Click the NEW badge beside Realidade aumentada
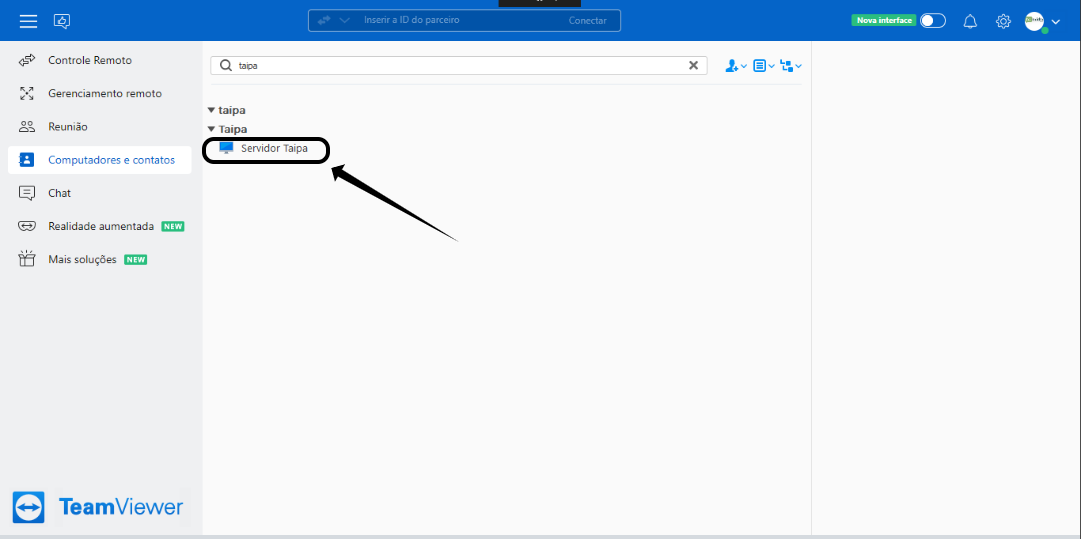Screen dimensions: 1081x539 click(x=172, y=226)
